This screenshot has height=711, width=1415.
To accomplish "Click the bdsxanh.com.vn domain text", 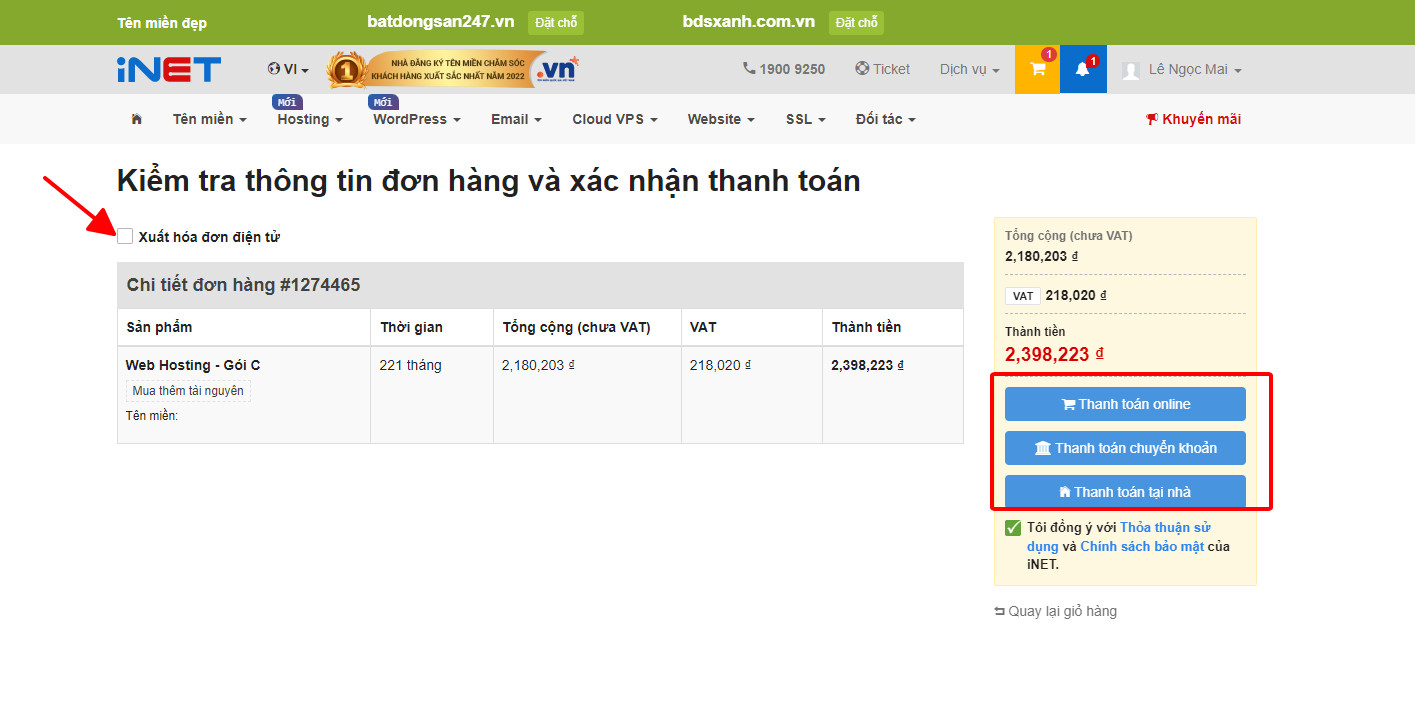I will 749,21.
